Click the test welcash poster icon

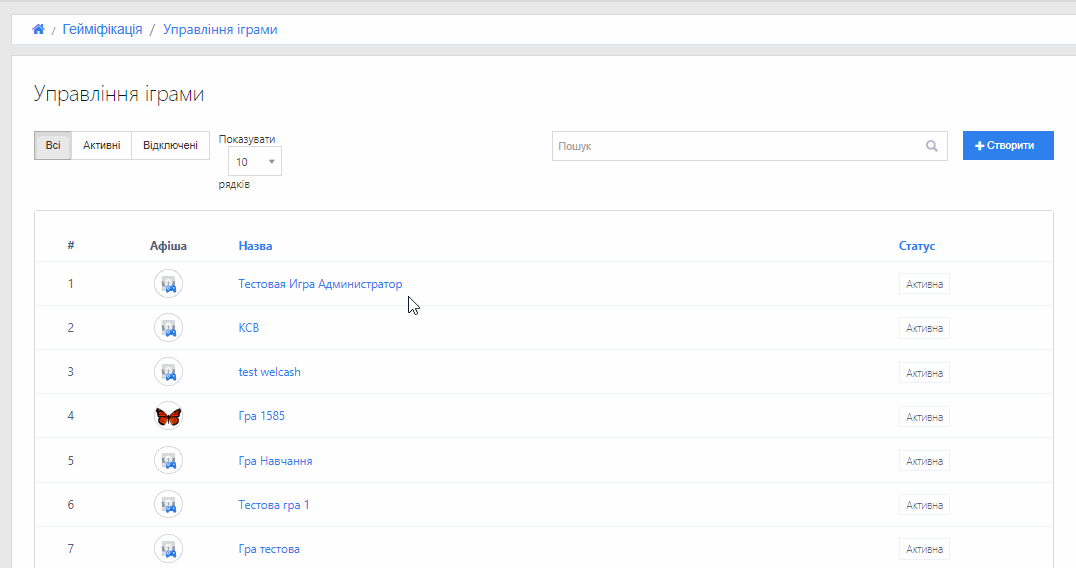click(x=168, y=372)
